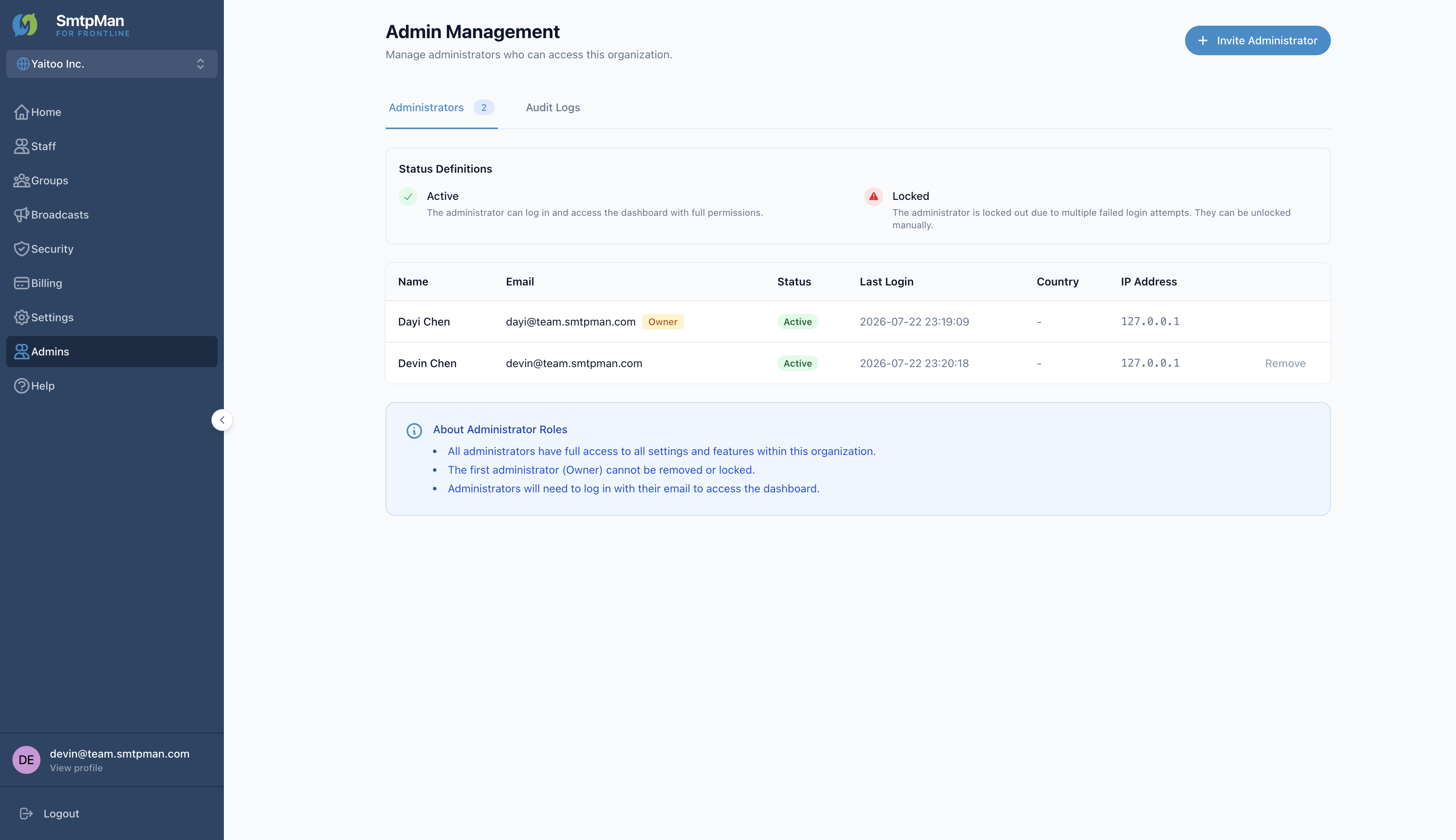The image size is (1456, 840).
Task: Collapse the sidebar with the chevron button
Action: pos(222,420)
